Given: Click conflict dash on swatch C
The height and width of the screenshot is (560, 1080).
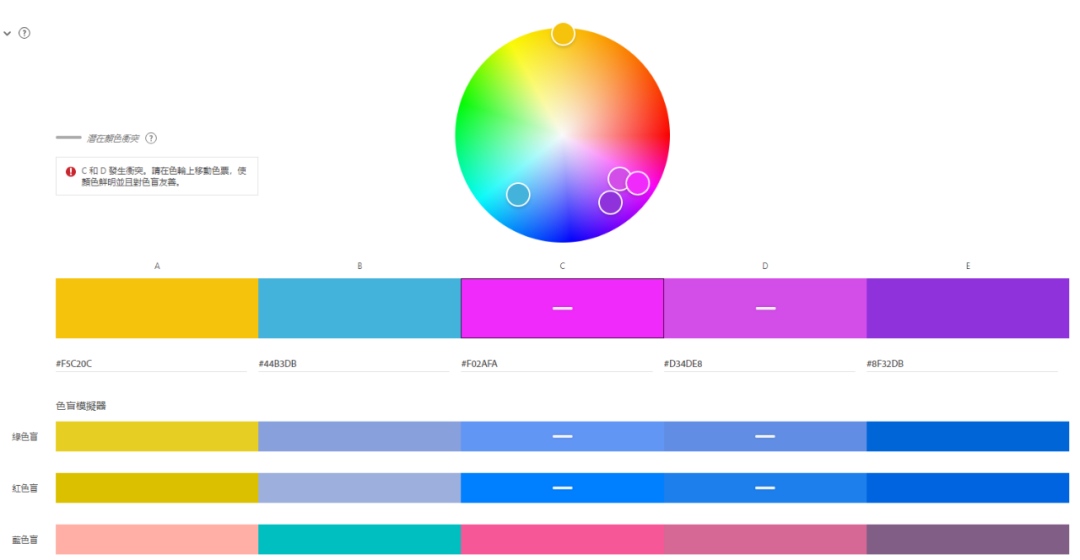Looking at the screenshot, I should click(x=563, y=308).
